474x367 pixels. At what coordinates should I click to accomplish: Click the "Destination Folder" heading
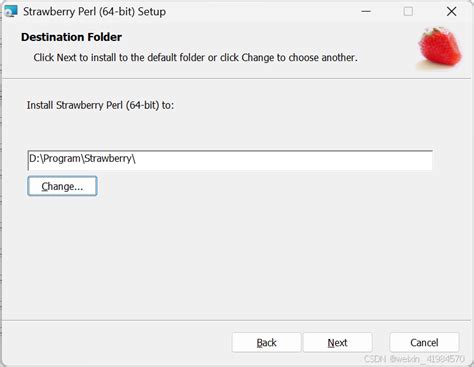pos(71,37)
